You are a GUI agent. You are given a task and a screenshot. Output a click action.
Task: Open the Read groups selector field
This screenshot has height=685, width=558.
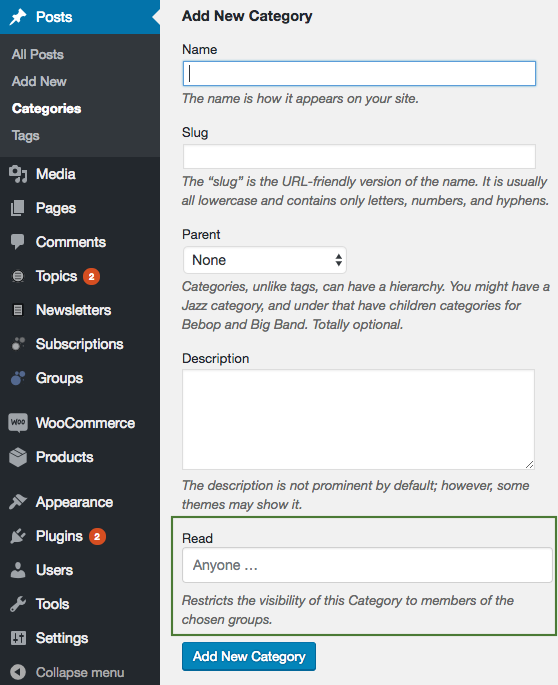click(367, 565)
